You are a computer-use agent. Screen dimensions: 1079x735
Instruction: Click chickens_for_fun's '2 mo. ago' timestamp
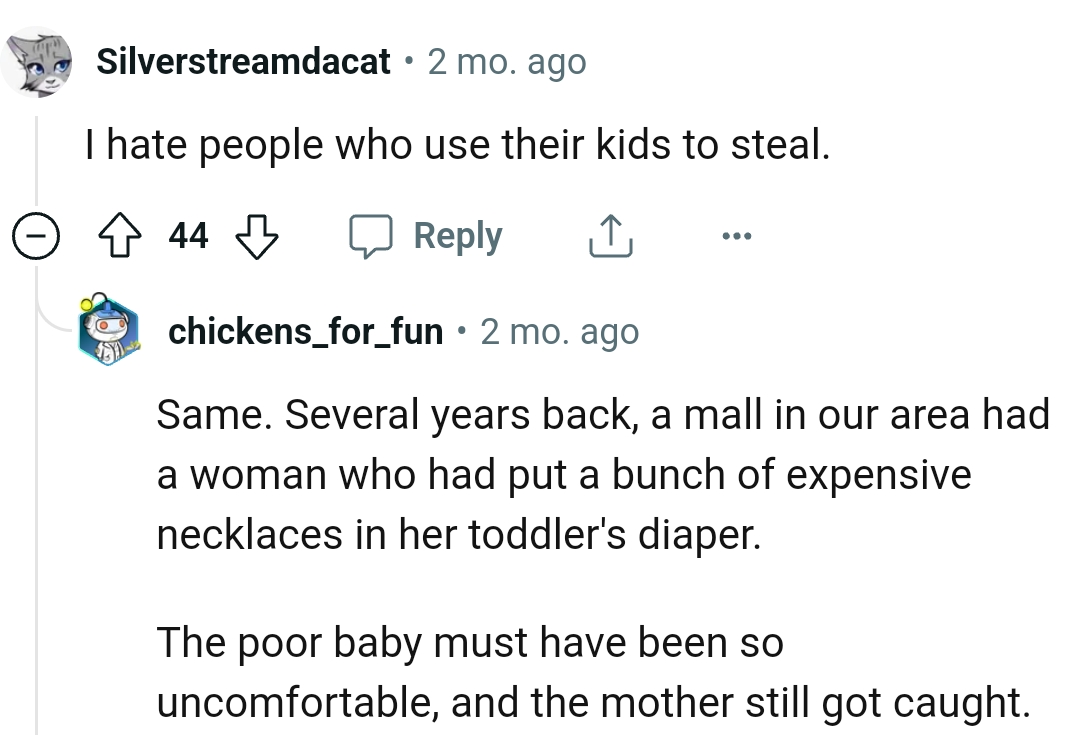pos(560,331)
